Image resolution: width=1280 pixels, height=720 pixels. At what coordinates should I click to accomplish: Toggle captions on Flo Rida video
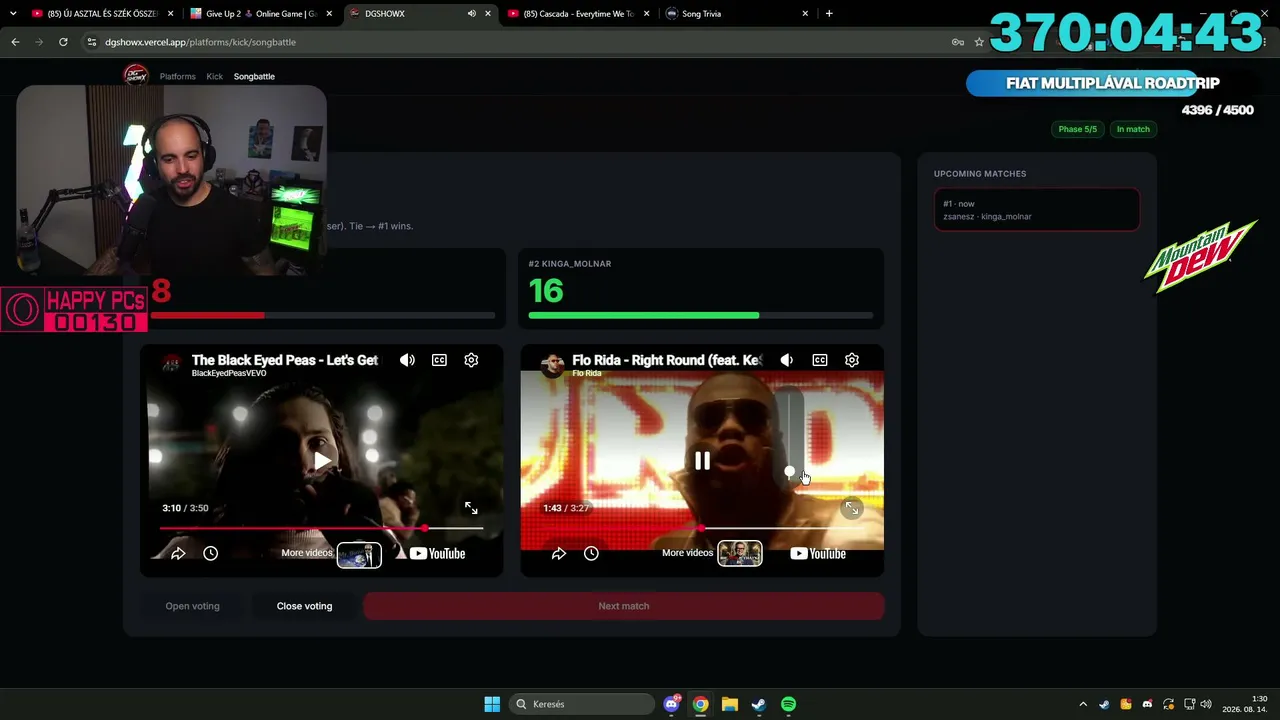(x=820, y=360)
